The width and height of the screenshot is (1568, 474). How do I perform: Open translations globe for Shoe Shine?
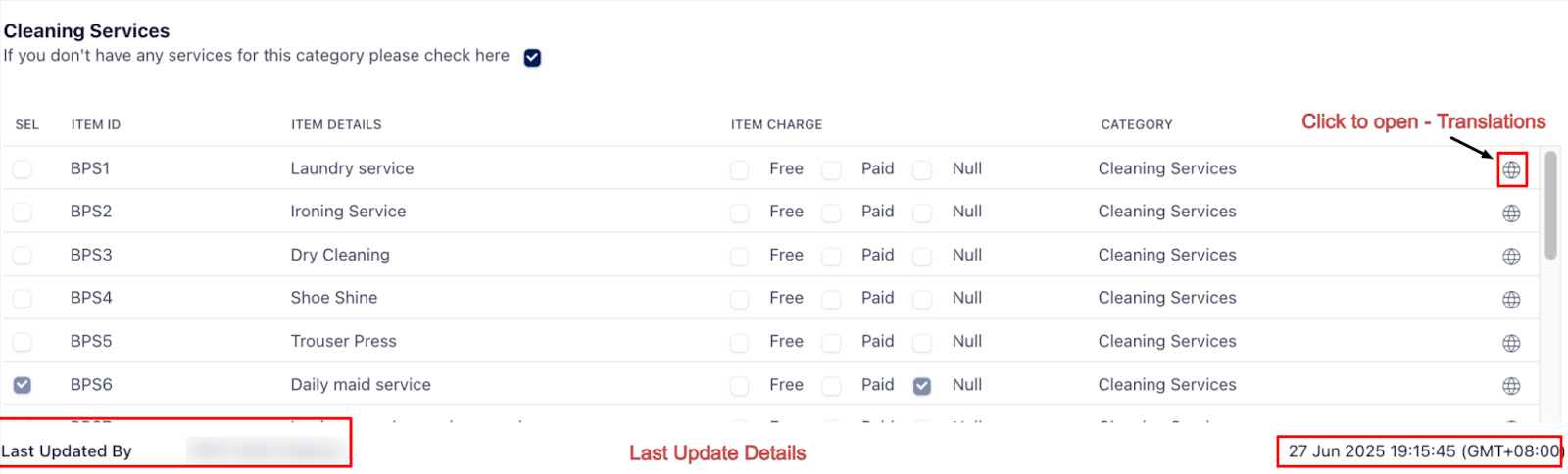[1511, 300]
